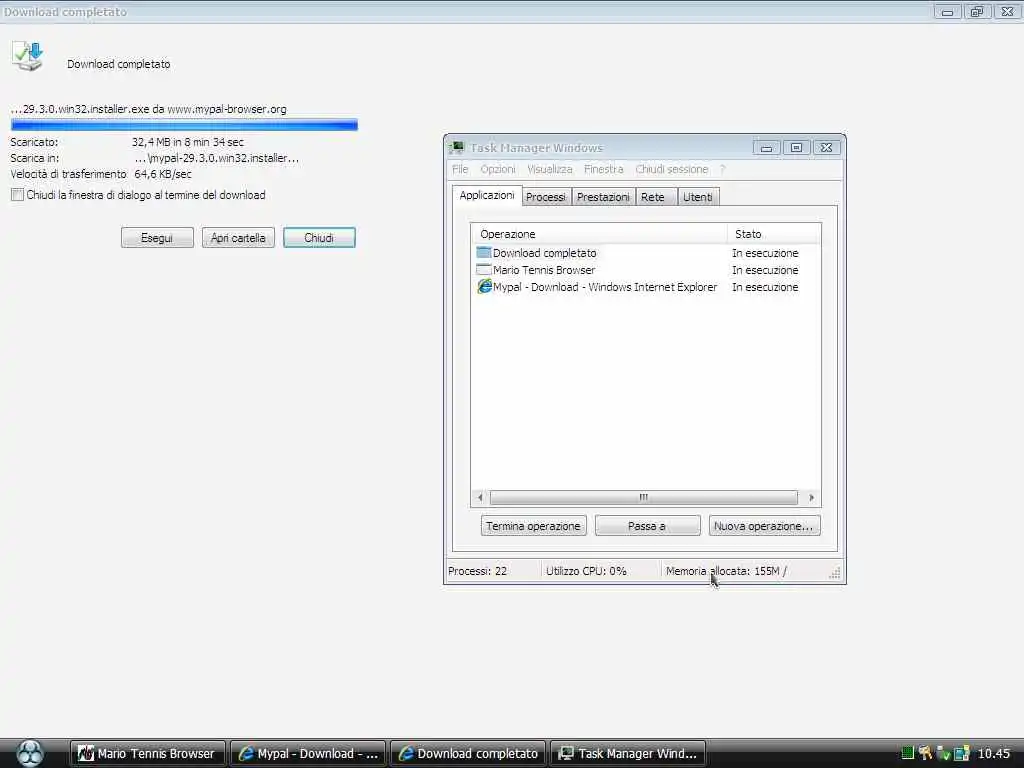The height and width of the screenshot is (768, 1024).
Task: Click the Memoria allocata: 155M status entry
Action: click(726, 571)
